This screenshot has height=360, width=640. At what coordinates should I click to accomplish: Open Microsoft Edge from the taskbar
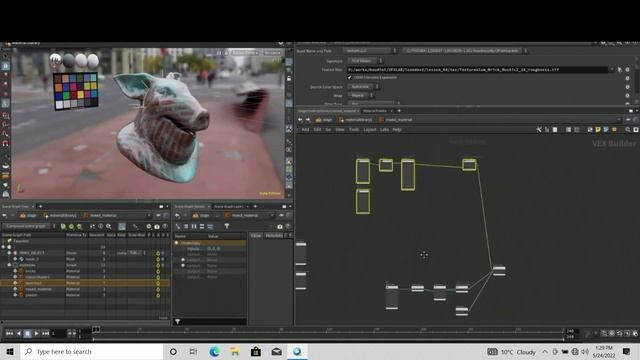click(214, 351)
